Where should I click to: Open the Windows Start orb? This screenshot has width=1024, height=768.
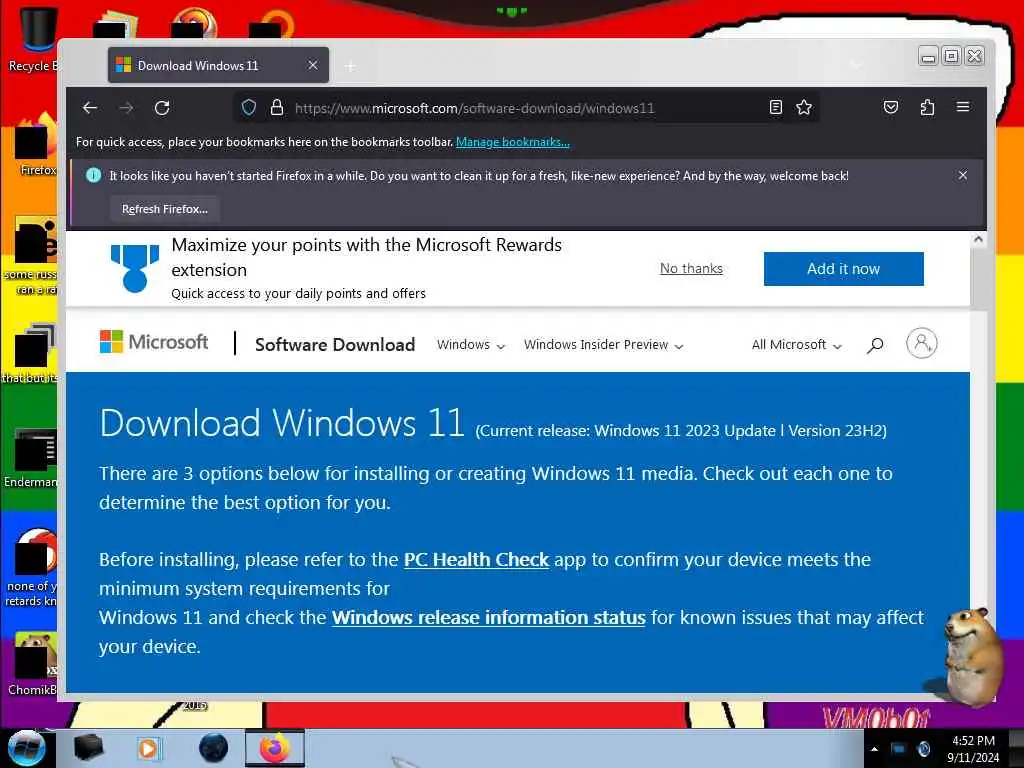[x=26, y=748]
